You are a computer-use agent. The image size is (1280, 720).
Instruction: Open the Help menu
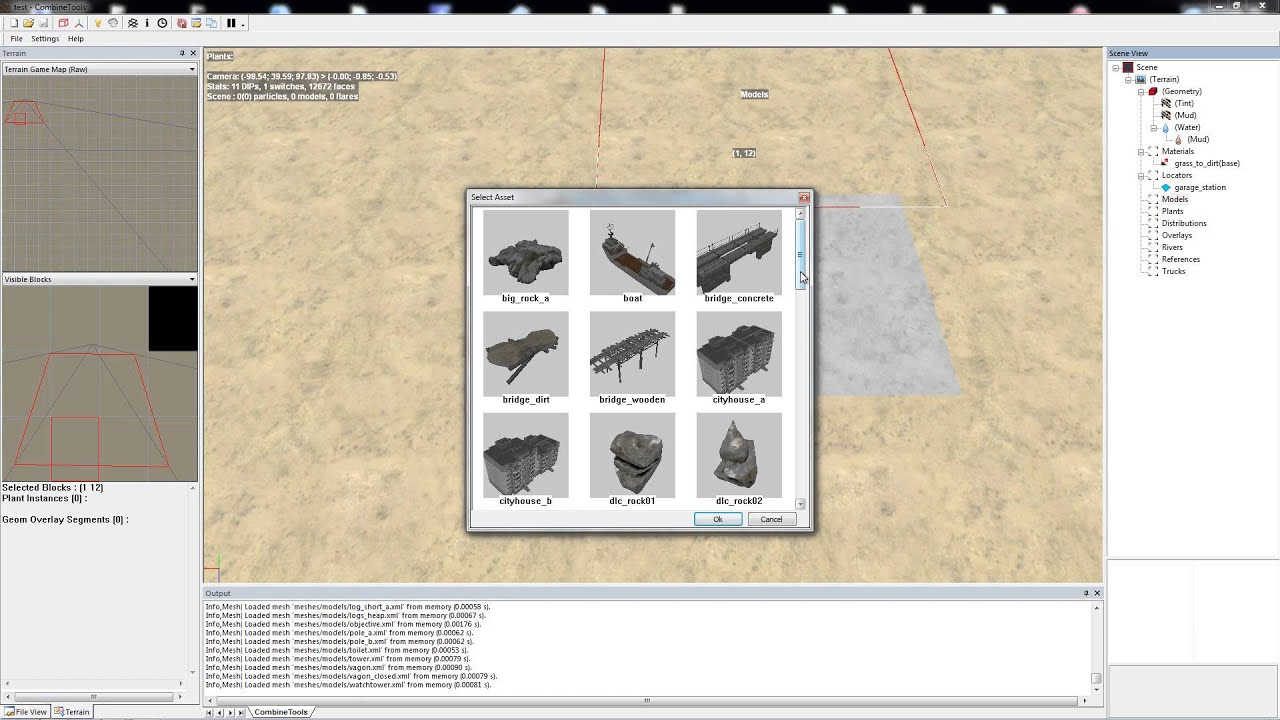point(76,39)
